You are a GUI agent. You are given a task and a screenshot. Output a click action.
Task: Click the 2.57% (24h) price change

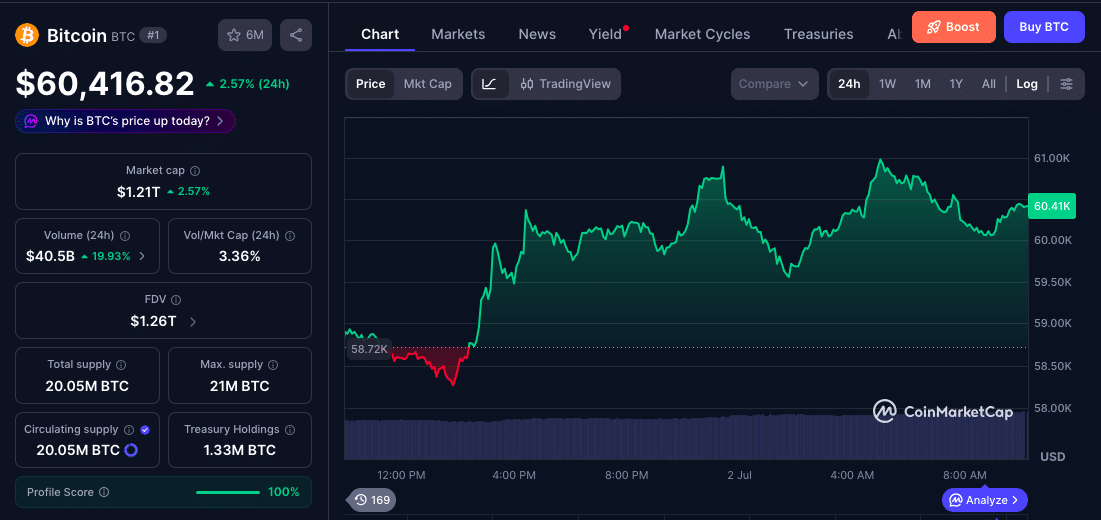tap(247, 84)
